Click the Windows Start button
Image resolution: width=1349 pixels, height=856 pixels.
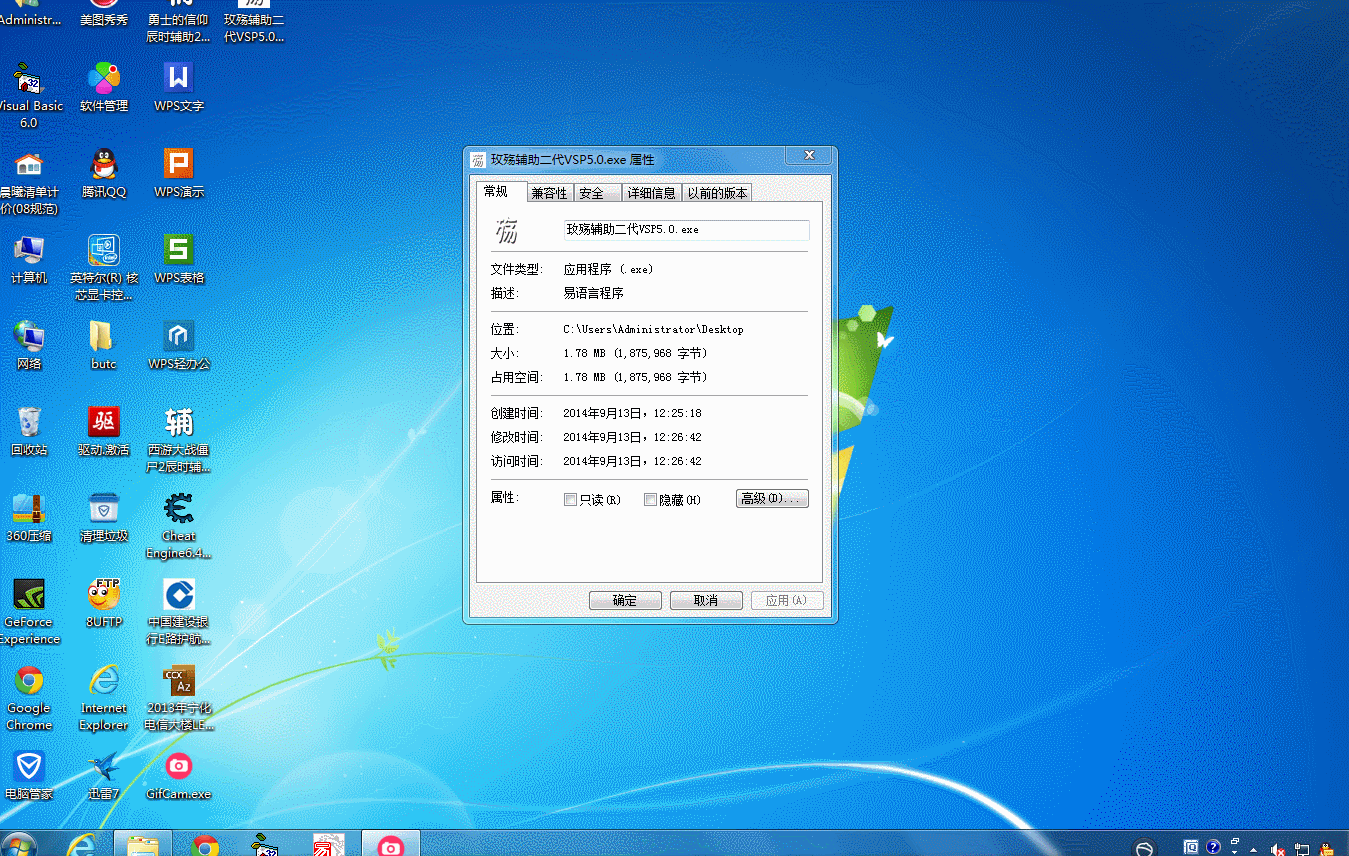click(x=19, y=846)
